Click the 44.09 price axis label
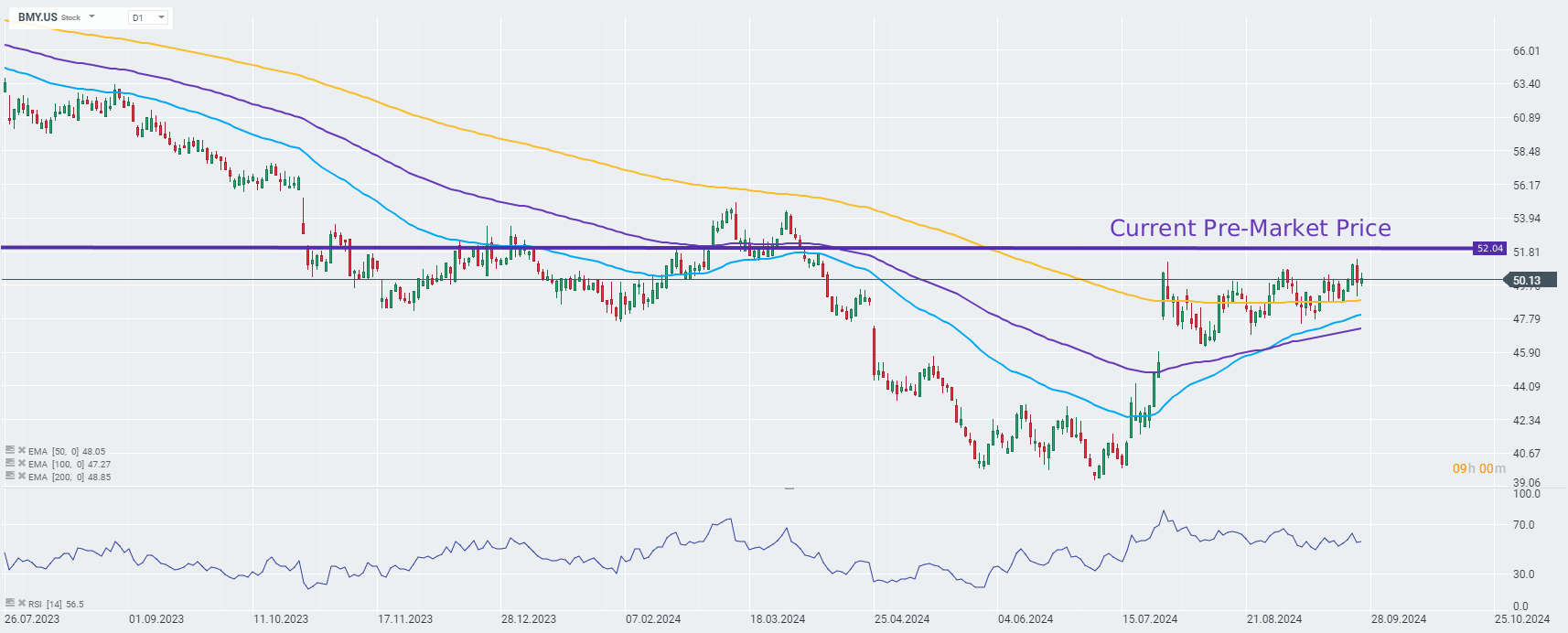Viewport: 1568px width, 633px height. click(x=1526, y=387)
